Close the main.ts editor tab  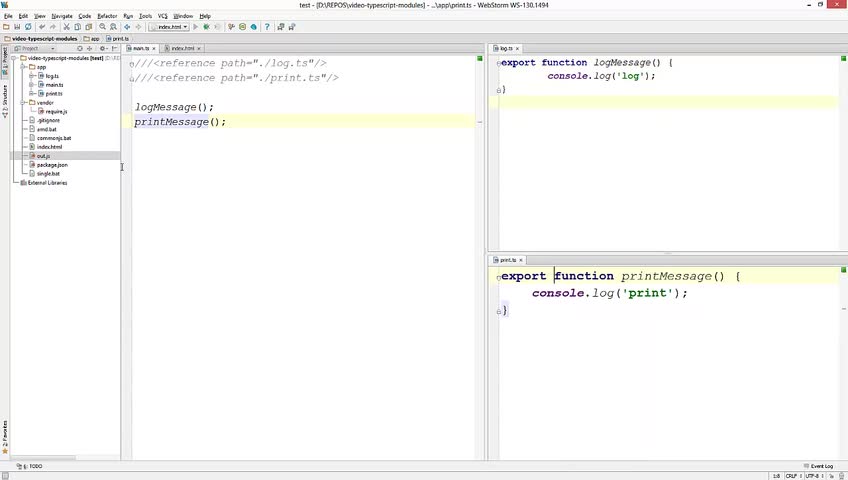(156, 48)
